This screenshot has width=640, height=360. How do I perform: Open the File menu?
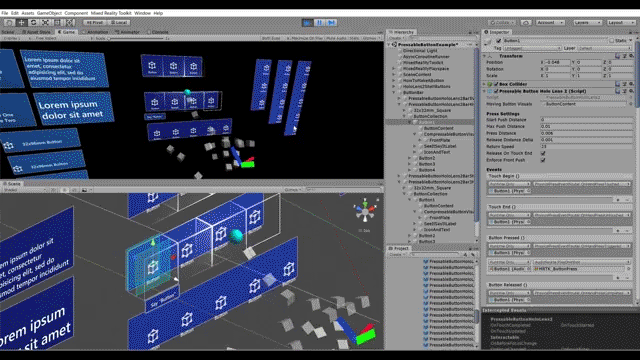coord(4,13)
